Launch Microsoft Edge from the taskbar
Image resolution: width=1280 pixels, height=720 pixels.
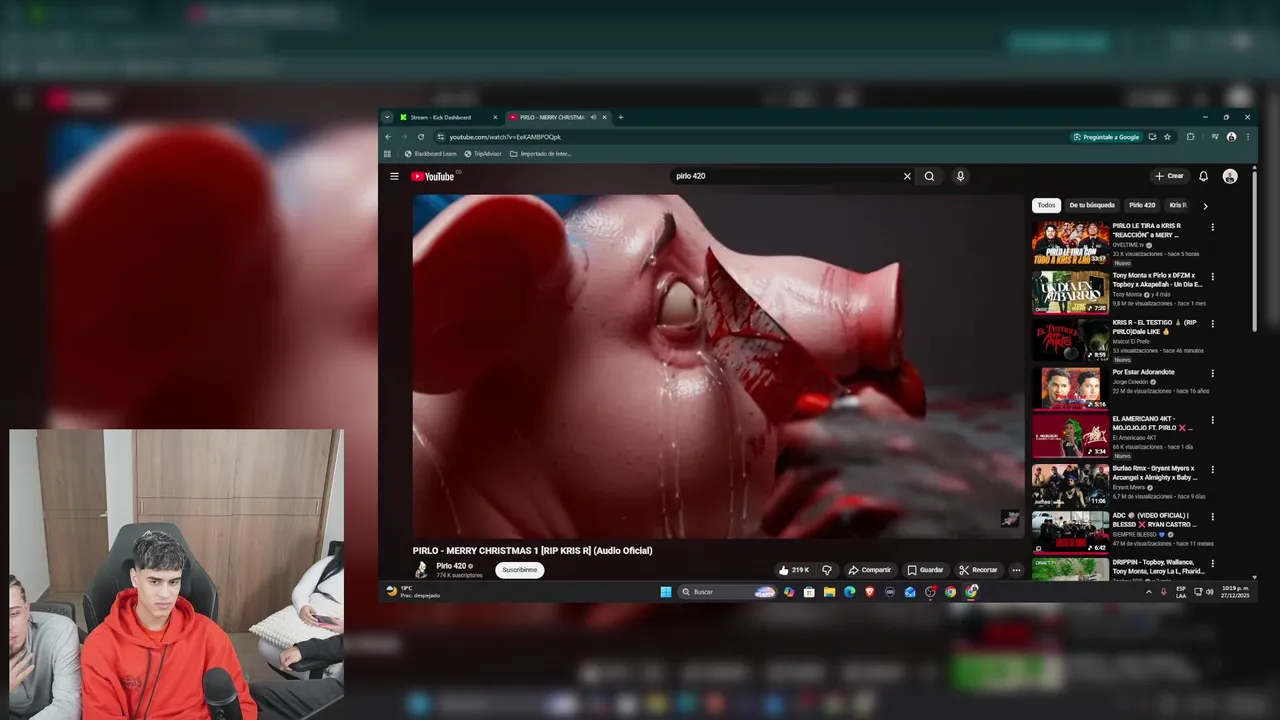[x=849, y=592]
